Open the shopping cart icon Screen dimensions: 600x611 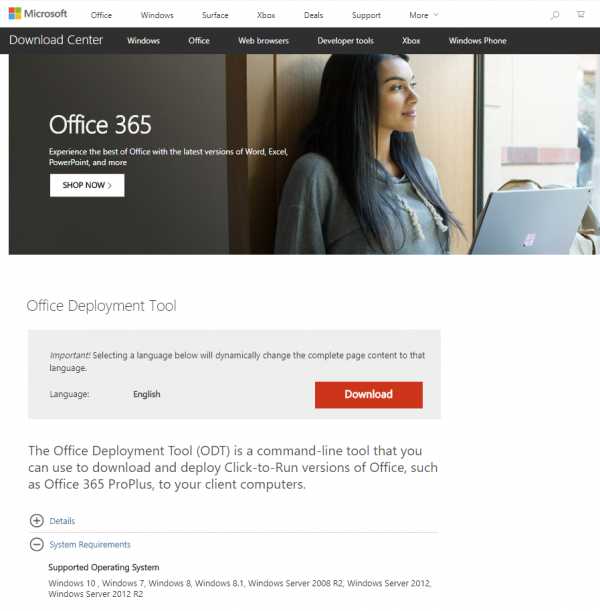[581, 14]
